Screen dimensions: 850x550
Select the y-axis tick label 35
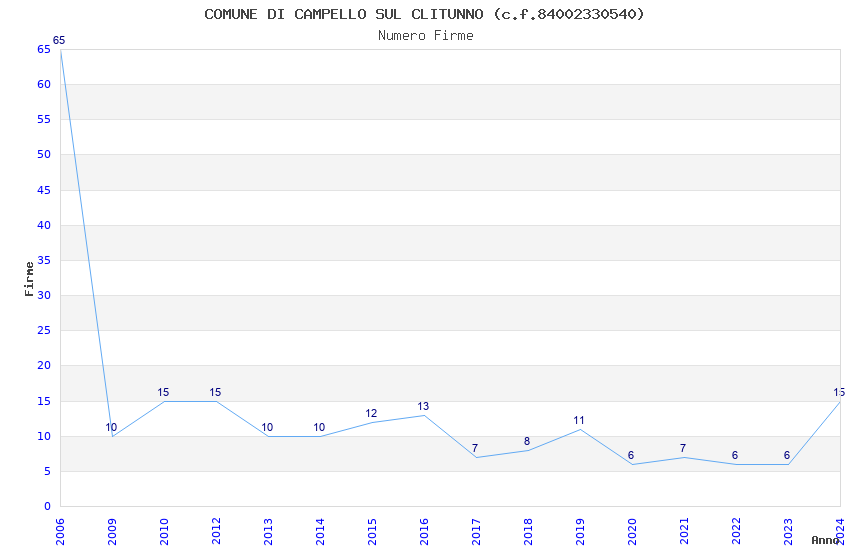point(44,260)
